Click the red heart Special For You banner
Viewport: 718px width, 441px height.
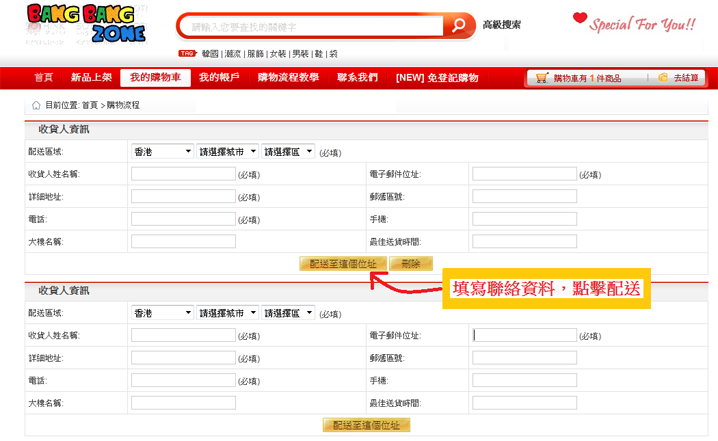click(635, 22)
